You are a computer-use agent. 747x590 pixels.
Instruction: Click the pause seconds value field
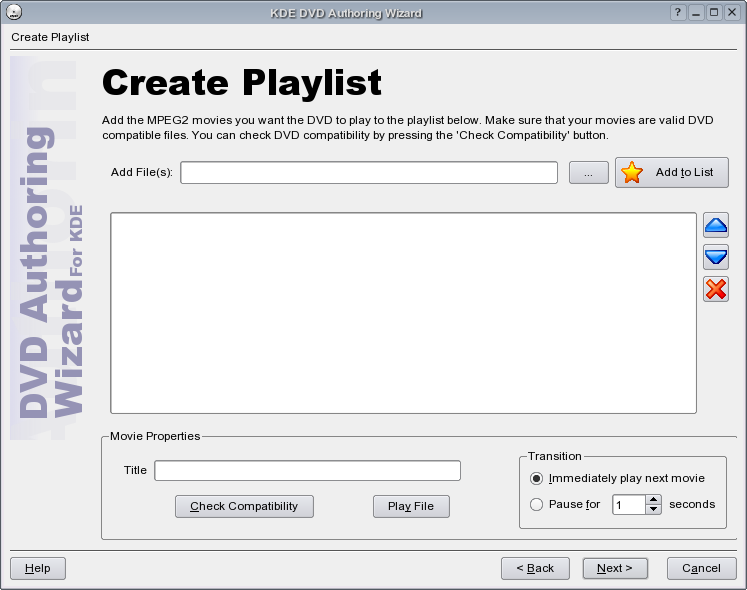click(629, 505)
